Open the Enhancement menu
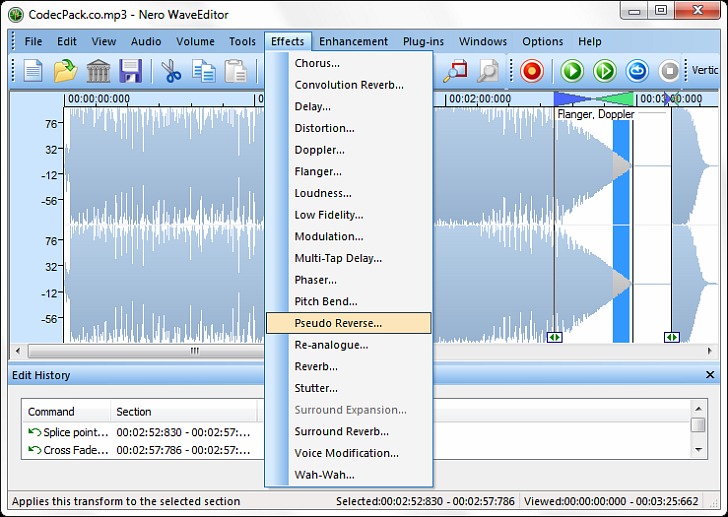This screenshot has width=728, height=517. pyautogui.click(x=353, y=41)
